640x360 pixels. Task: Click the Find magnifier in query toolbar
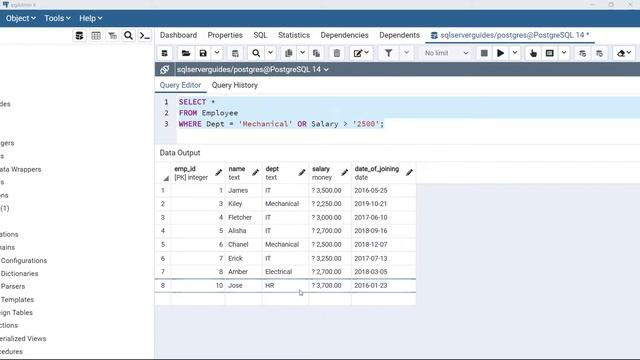tap(256, 53)
